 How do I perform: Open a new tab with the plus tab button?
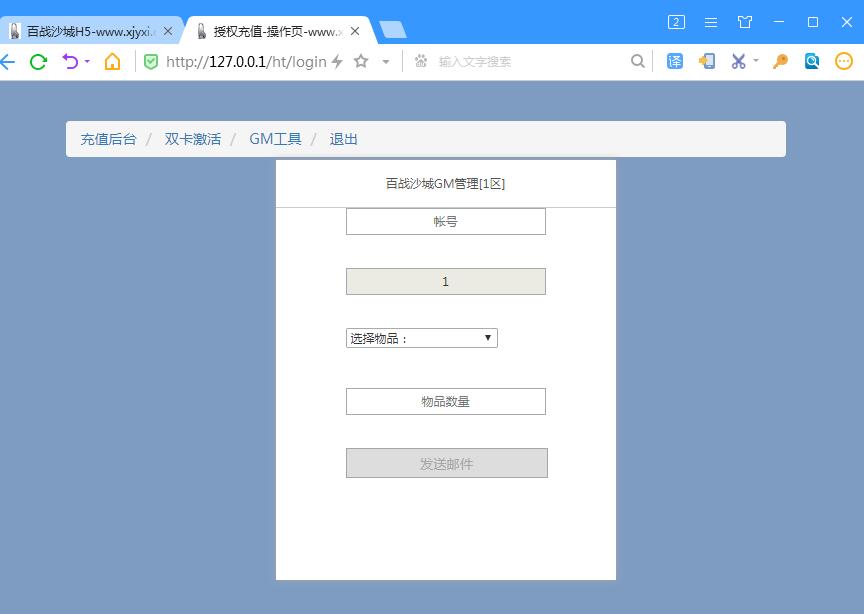tap(393, 30)
